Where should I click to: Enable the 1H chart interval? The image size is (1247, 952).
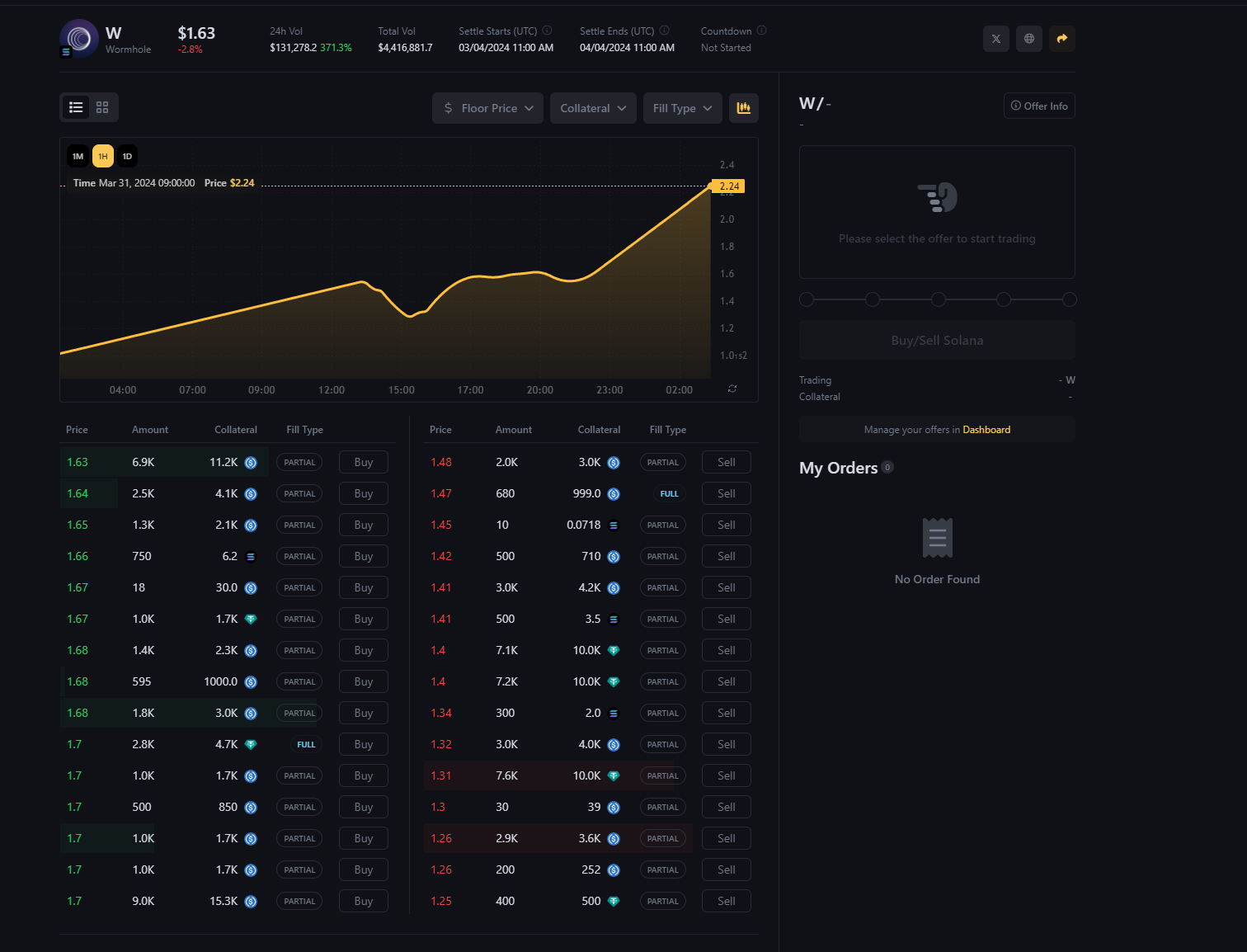pyautogui.click(x=102, y=156)
